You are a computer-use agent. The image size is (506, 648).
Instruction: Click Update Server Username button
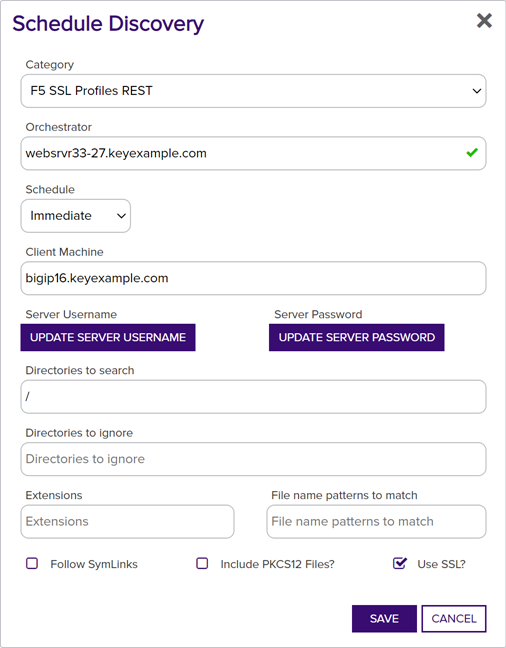coord(108,338)
